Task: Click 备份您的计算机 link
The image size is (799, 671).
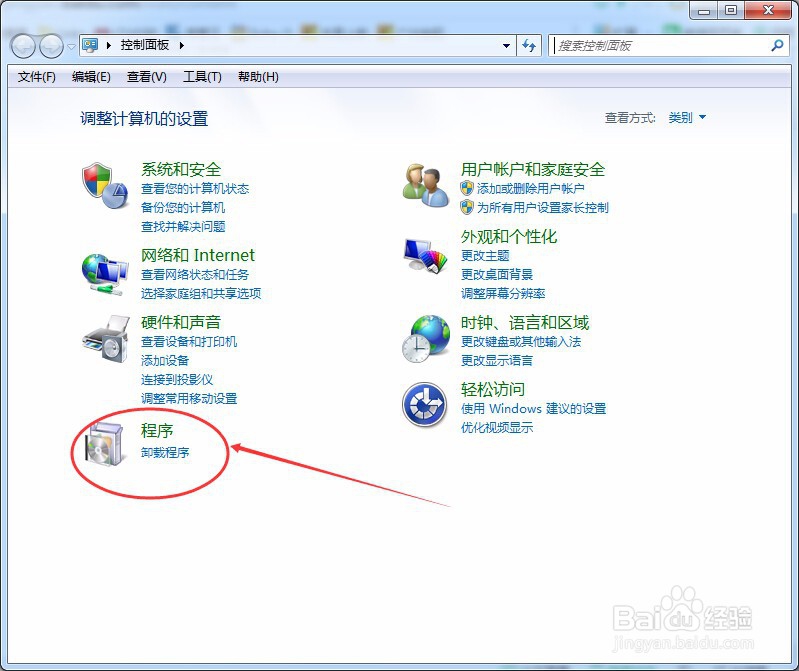Action: point(183,207)
